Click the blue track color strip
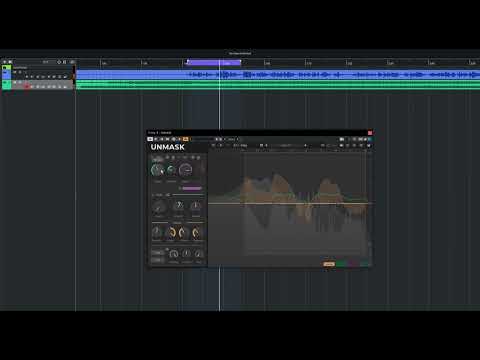The width and height of the screenshot is (480, 360). 7,75
